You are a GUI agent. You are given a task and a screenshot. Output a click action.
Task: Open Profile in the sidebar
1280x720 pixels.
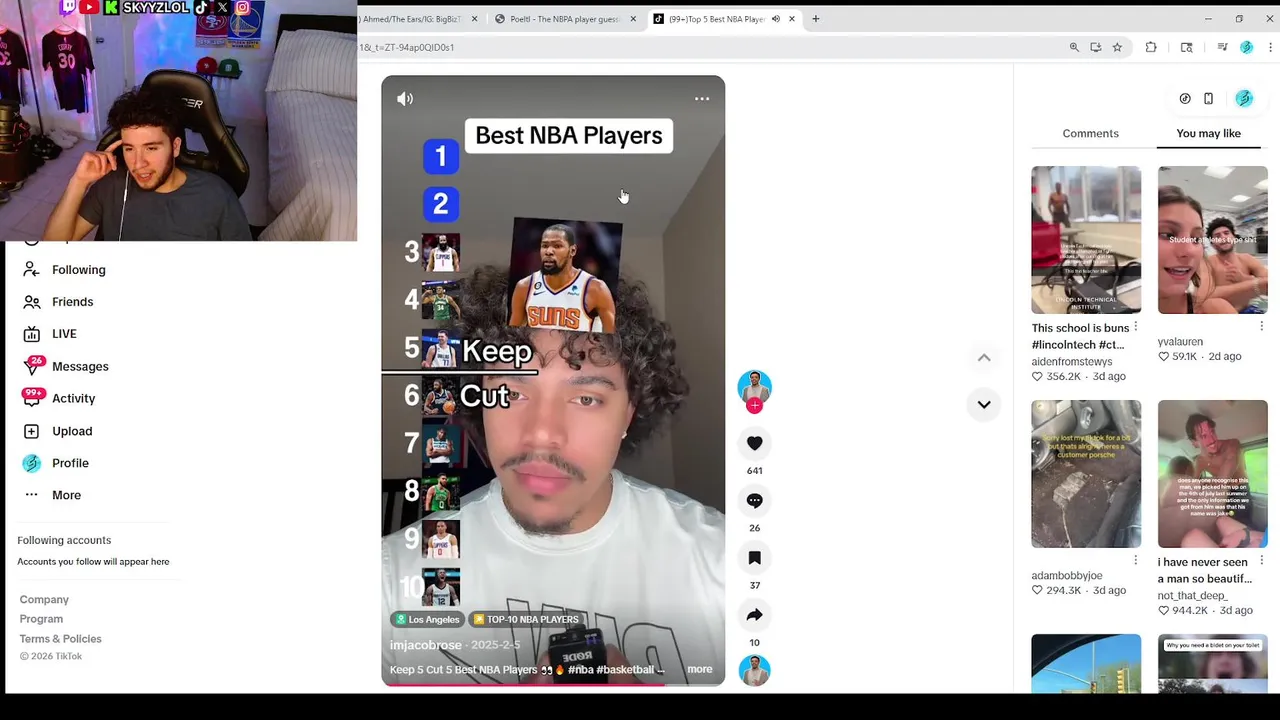tap(70, 463)
